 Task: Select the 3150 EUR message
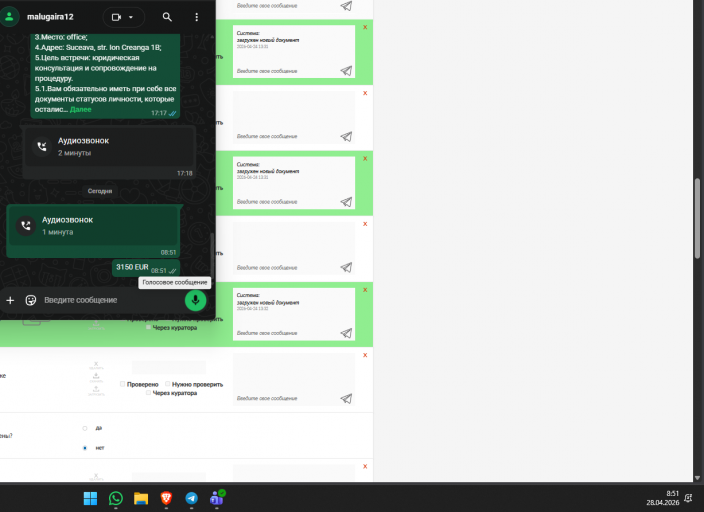tap(146, 268)
